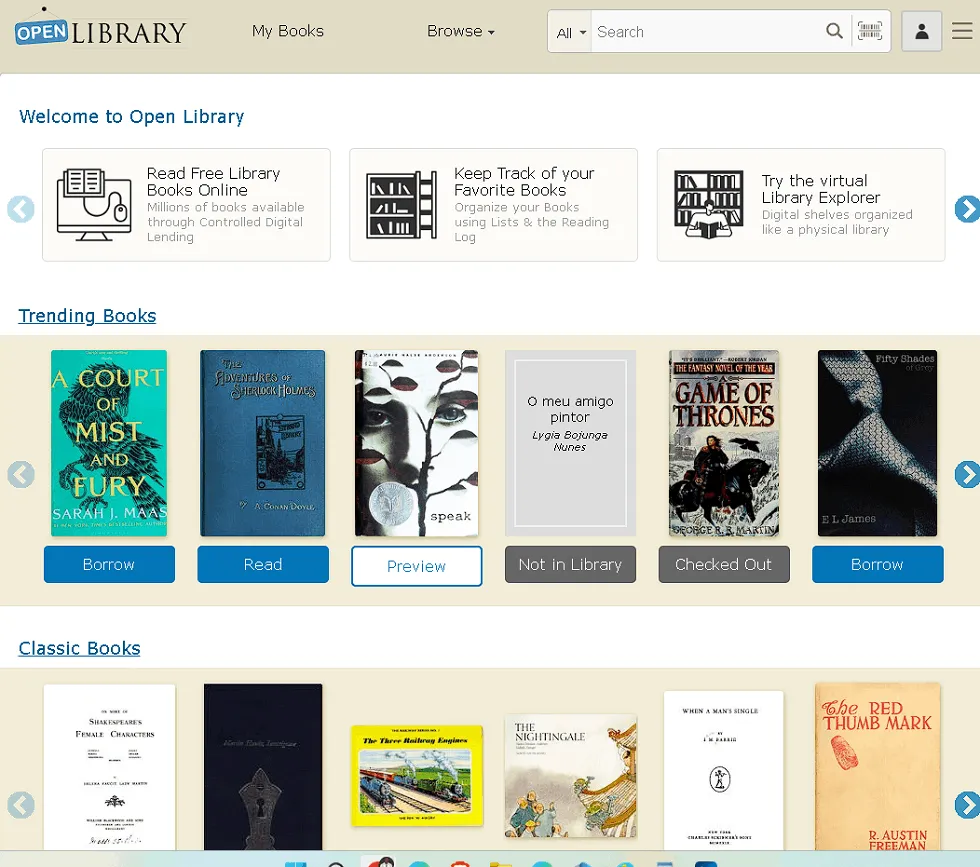Click the Open Library logo

100,30
